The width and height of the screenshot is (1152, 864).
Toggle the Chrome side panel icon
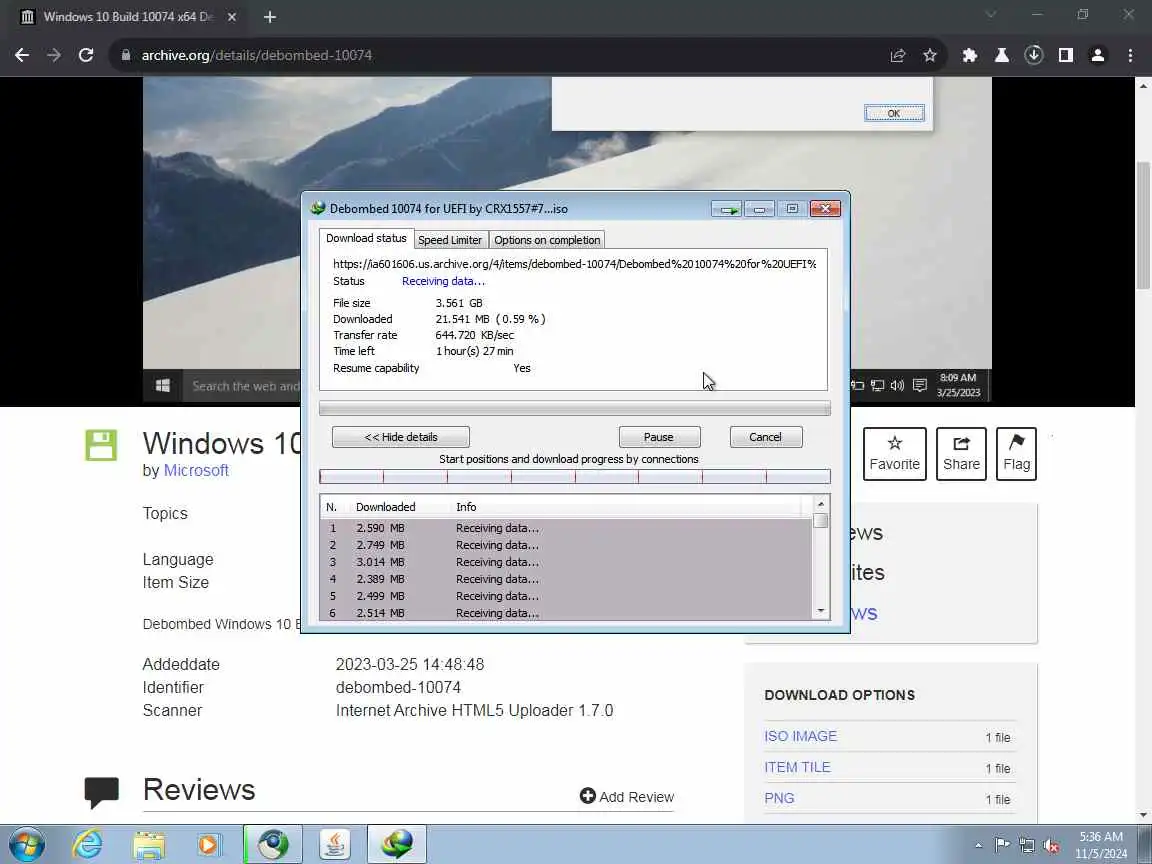(1066, 55)
